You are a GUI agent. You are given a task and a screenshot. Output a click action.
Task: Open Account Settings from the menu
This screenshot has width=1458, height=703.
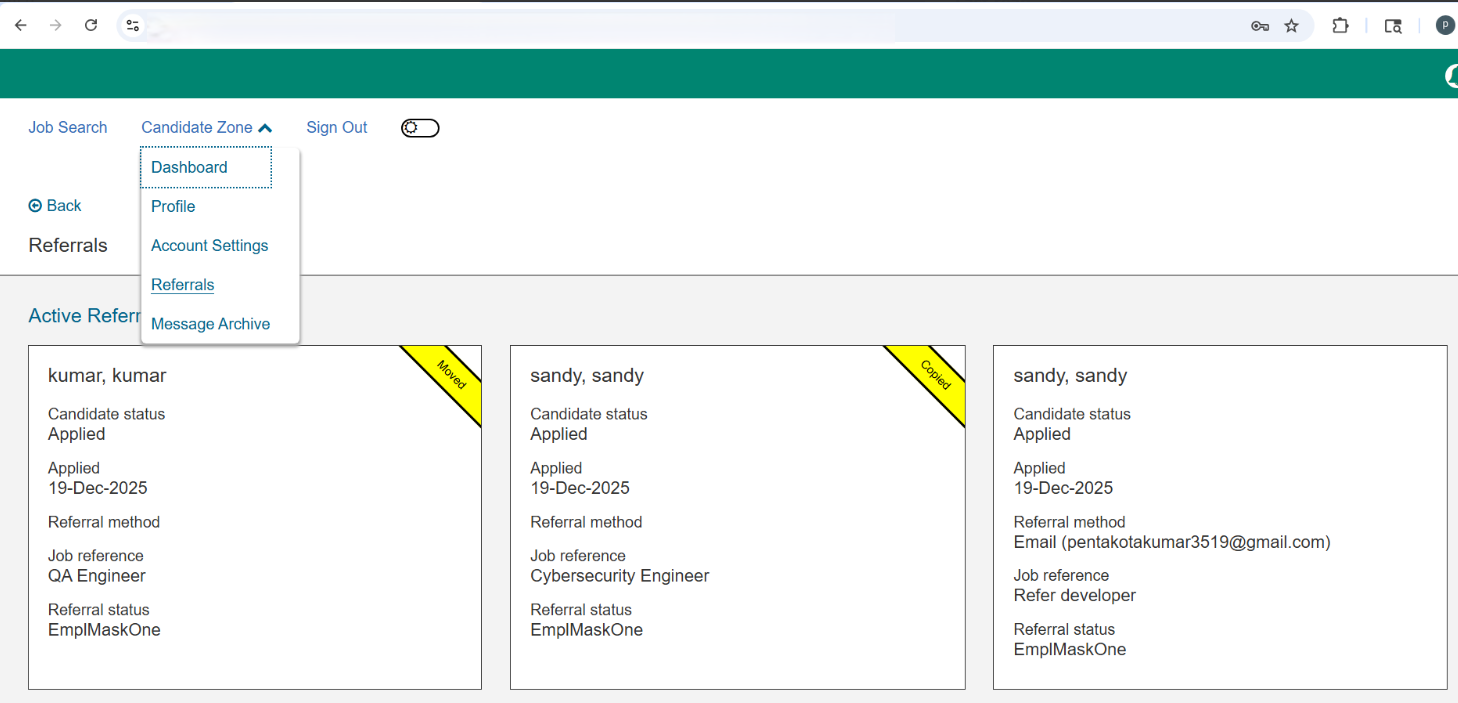click(209, 246)
